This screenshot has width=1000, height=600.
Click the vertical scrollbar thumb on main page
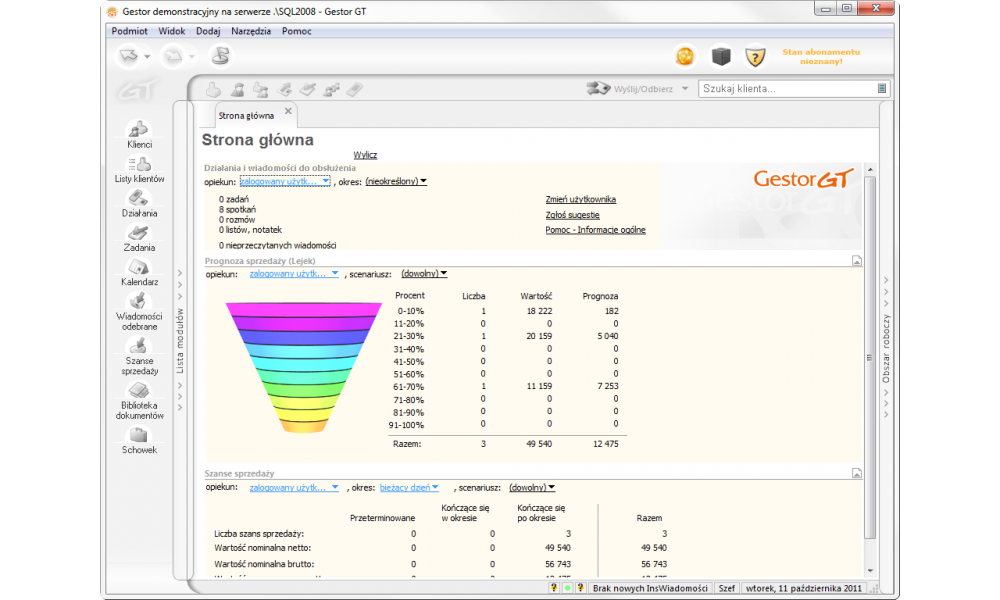point(870,357)
